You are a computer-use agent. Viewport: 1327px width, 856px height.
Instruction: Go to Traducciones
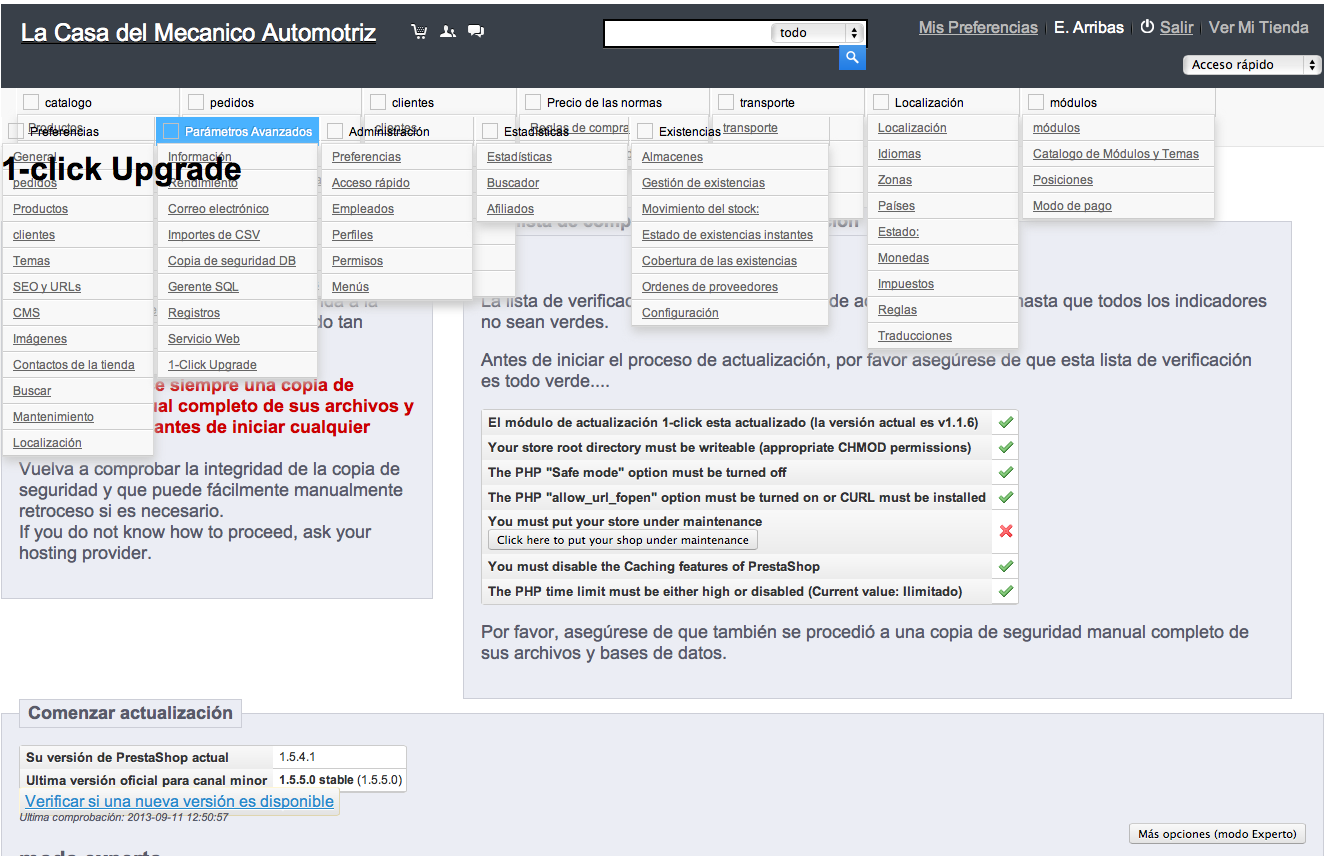(x=915, y=336)
